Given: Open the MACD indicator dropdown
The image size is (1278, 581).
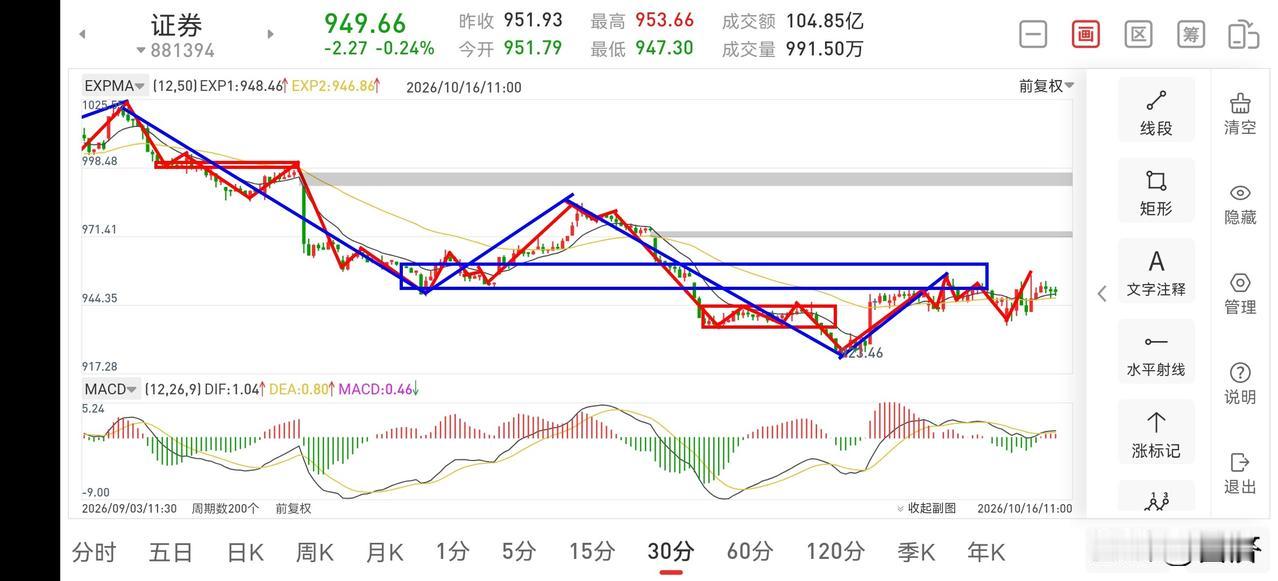Looking at the screenshot, I should 111,389.
